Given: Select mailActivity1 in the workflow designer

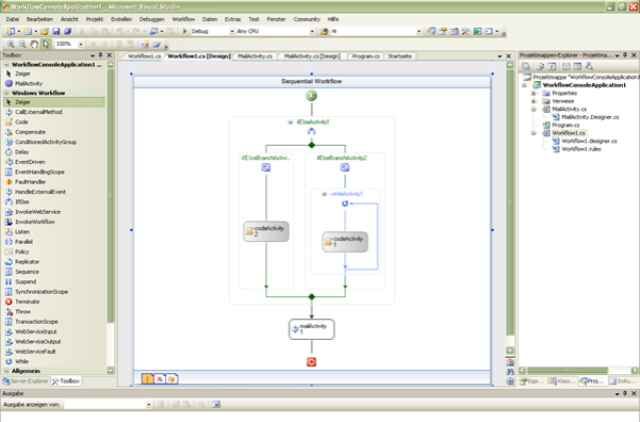Looking at the screenshot, I should point(311,329).
